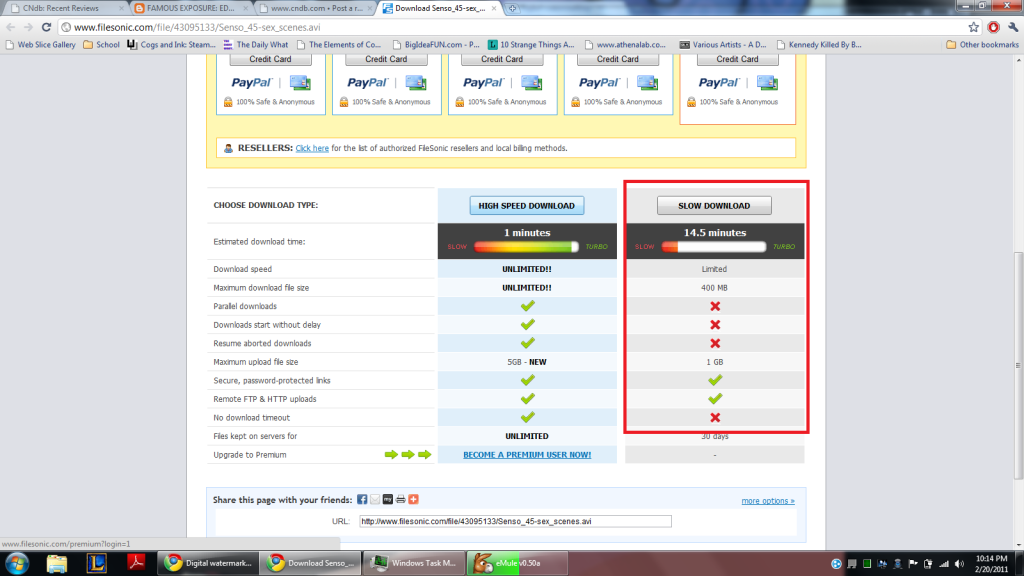The height and width of the screenshot is (576, 1024).
Task: Click the scrollbar up arrow of the page
Action: 1018,60
